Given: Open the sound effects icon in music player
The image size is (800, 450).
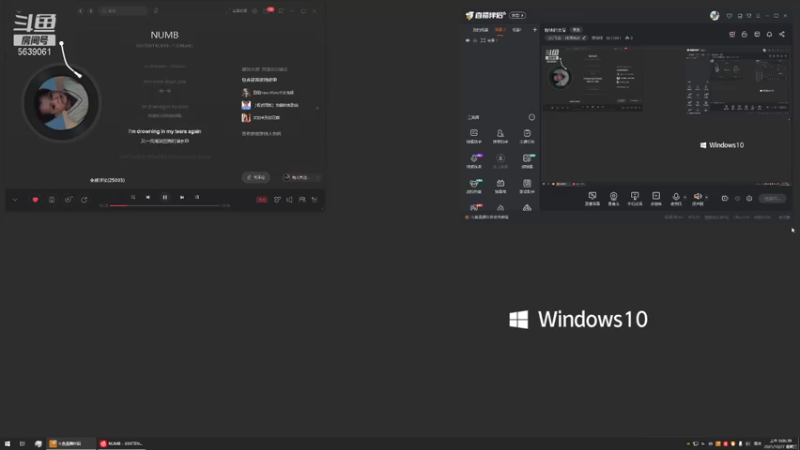Looking at the screenshot, I should point(277,199).
